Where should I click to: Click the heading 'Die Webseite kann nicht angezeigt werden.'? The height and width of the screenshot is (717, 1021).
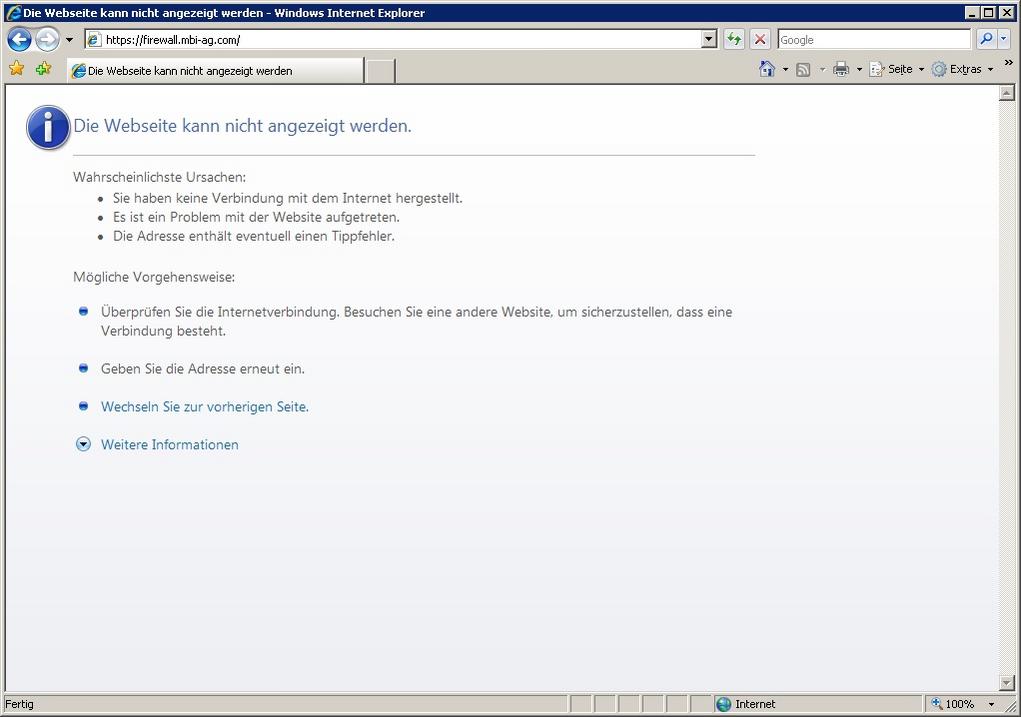click(242, 126)
